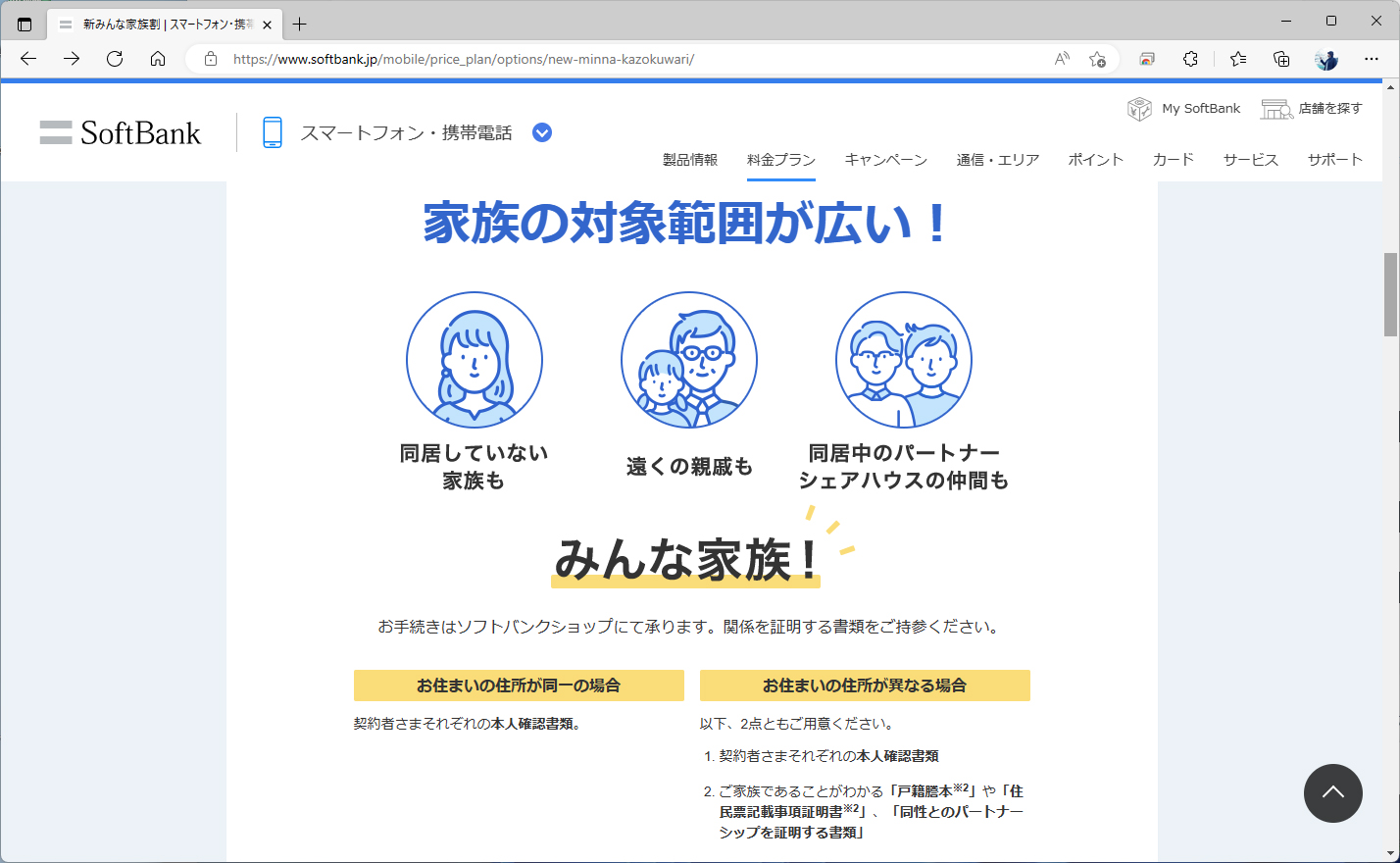The width and height of the screenshot is (1400, 863).
Task: Open the My SoftBank link
Action: tap(1200, 108)
